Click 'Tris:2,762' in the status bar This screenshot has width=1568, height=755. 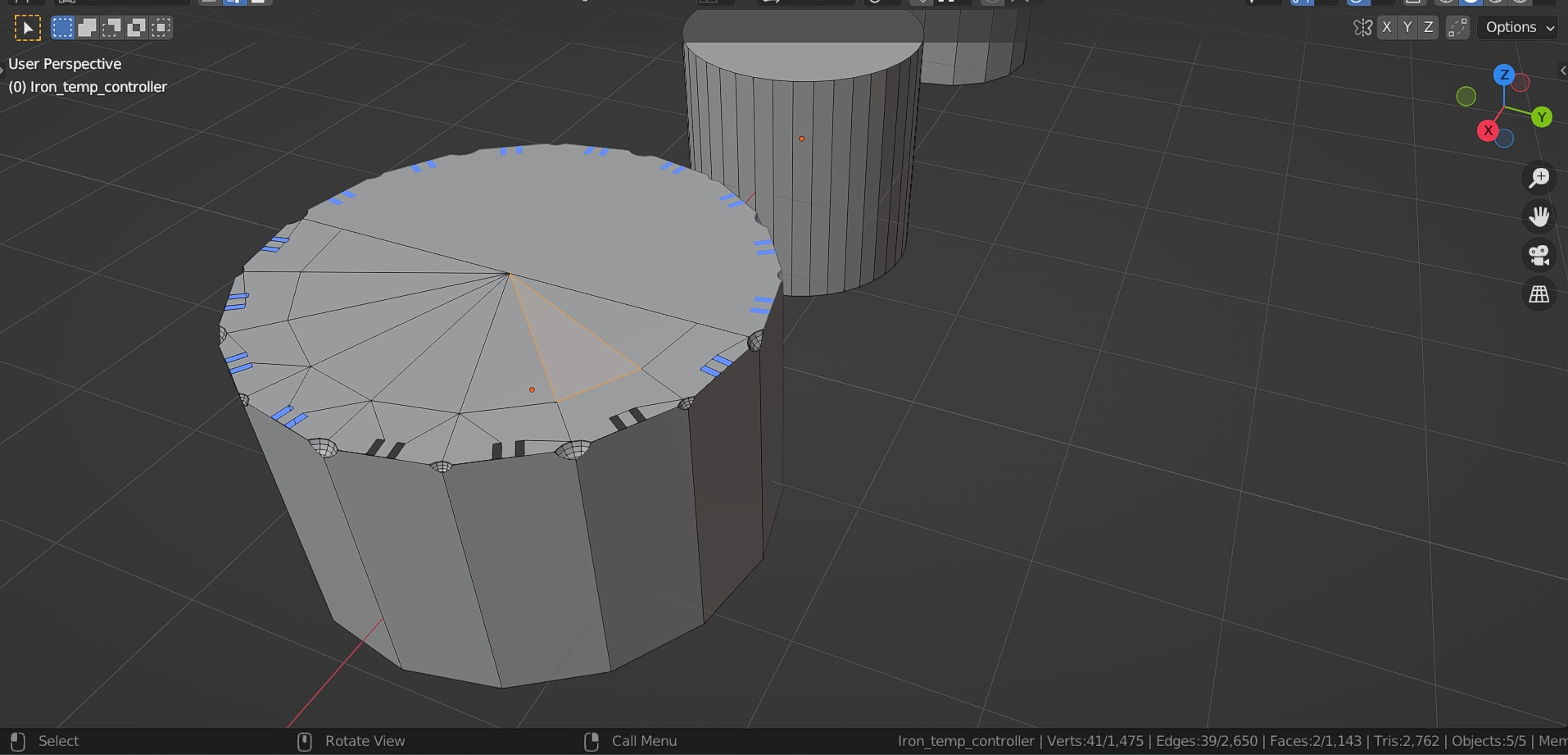(x=1407, y=741)
